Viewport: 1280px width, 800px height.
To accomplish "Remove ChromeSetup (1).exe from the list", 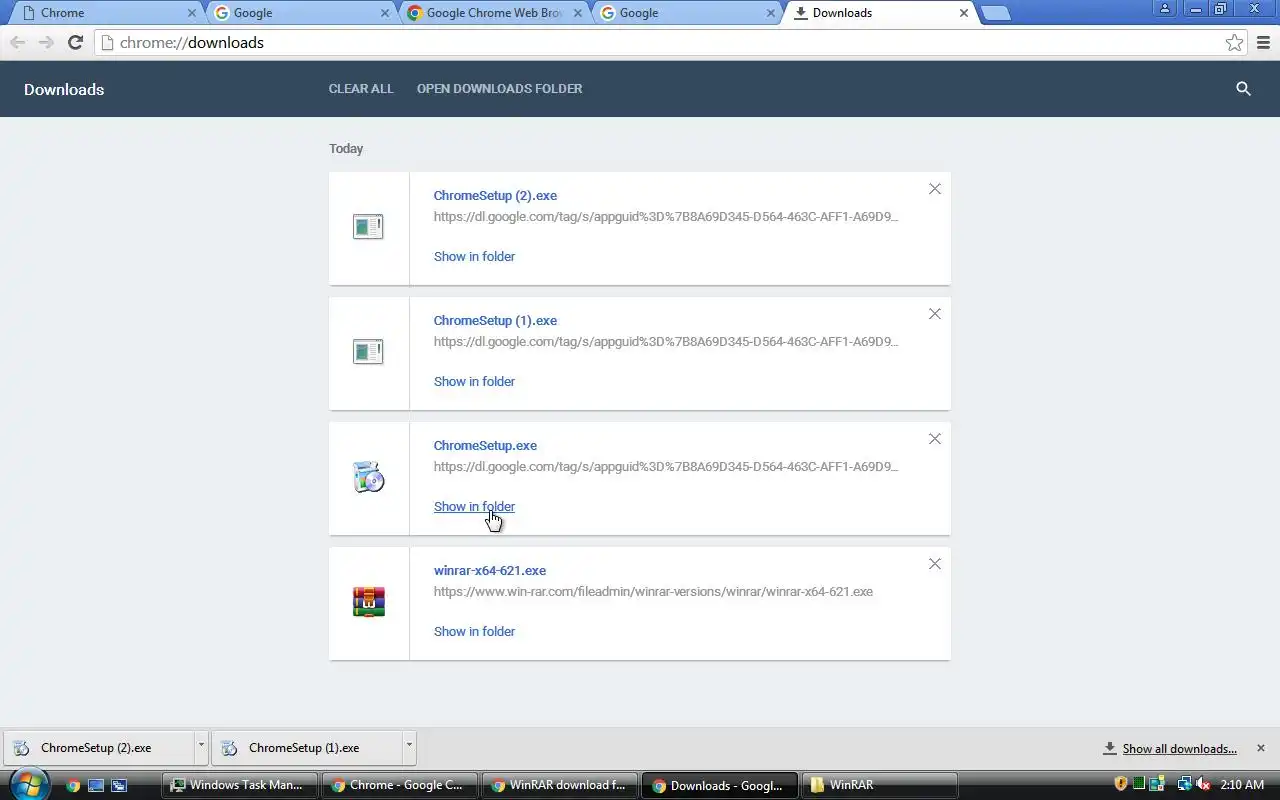I will [934, 314].
